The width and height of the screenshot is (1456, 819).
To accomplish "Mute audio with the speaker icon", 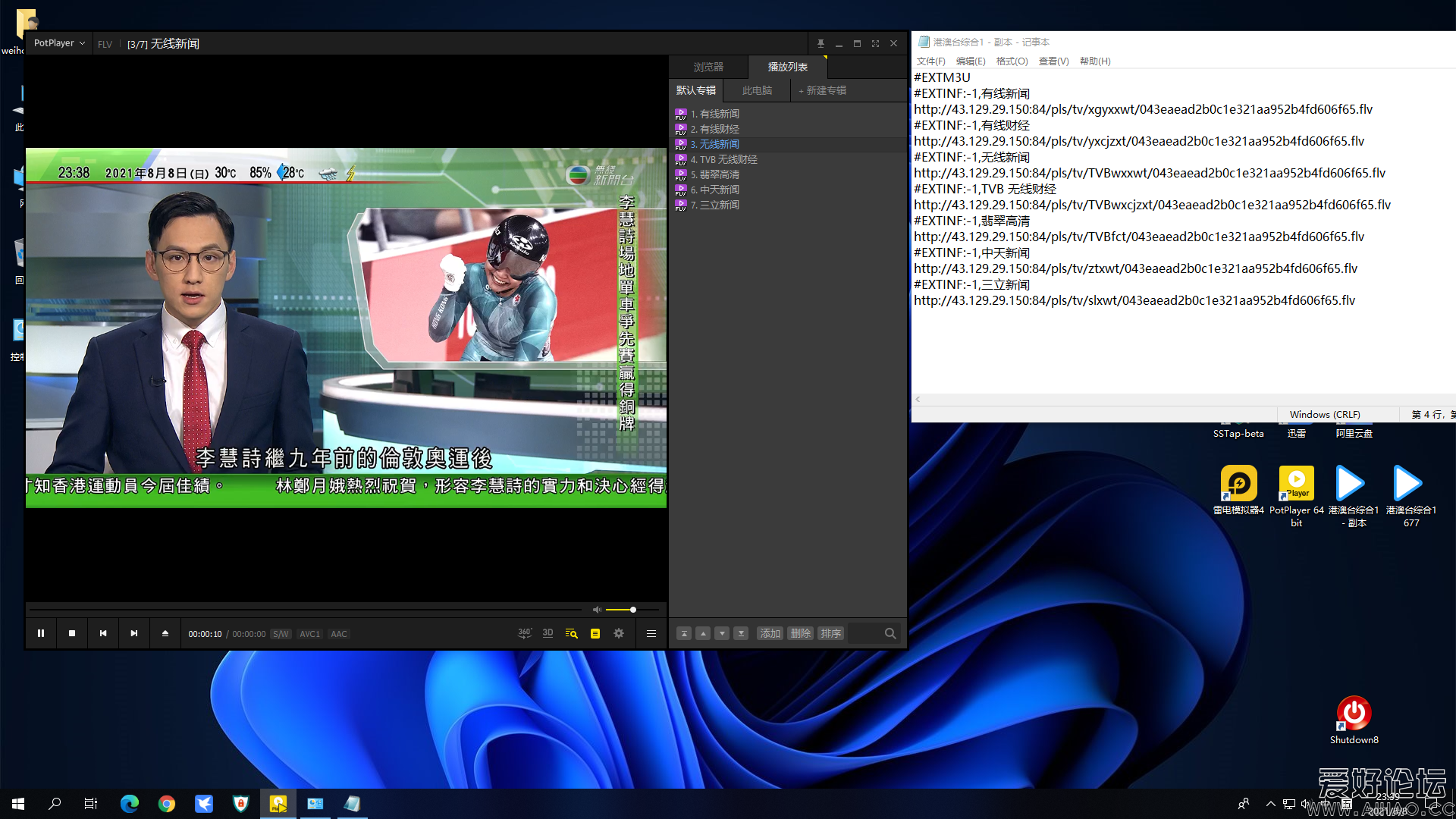I will (x=597, y=610).
